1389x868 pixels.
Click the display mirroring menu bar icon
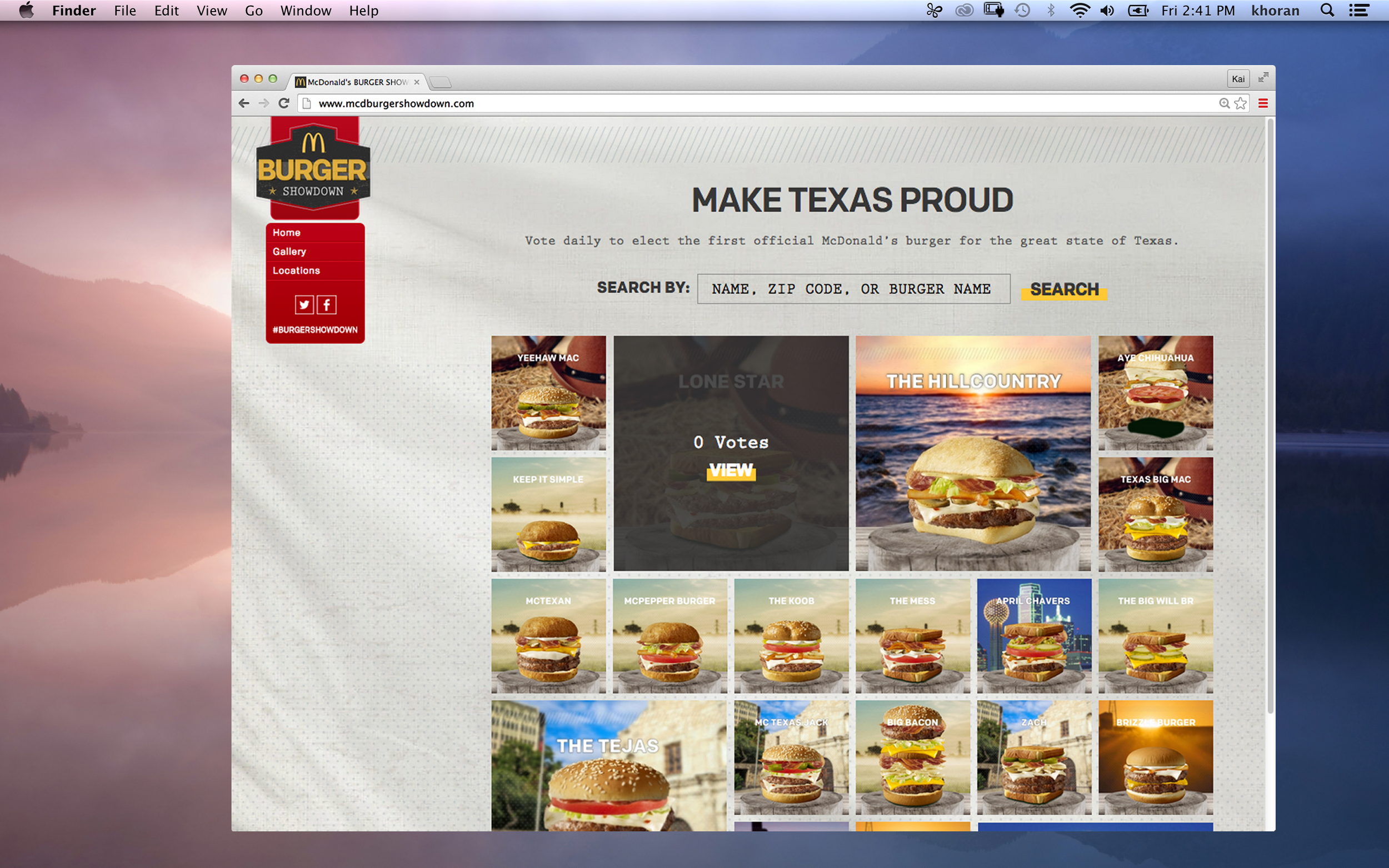click(994, 11)
